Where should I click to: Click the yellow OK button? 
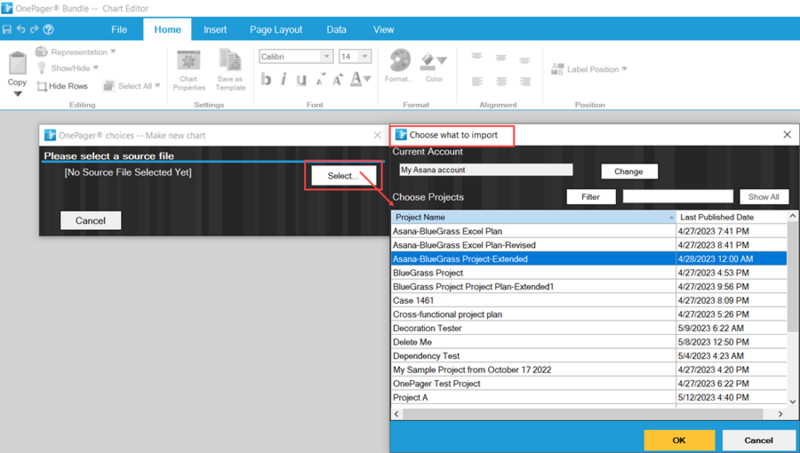point(679,440)
